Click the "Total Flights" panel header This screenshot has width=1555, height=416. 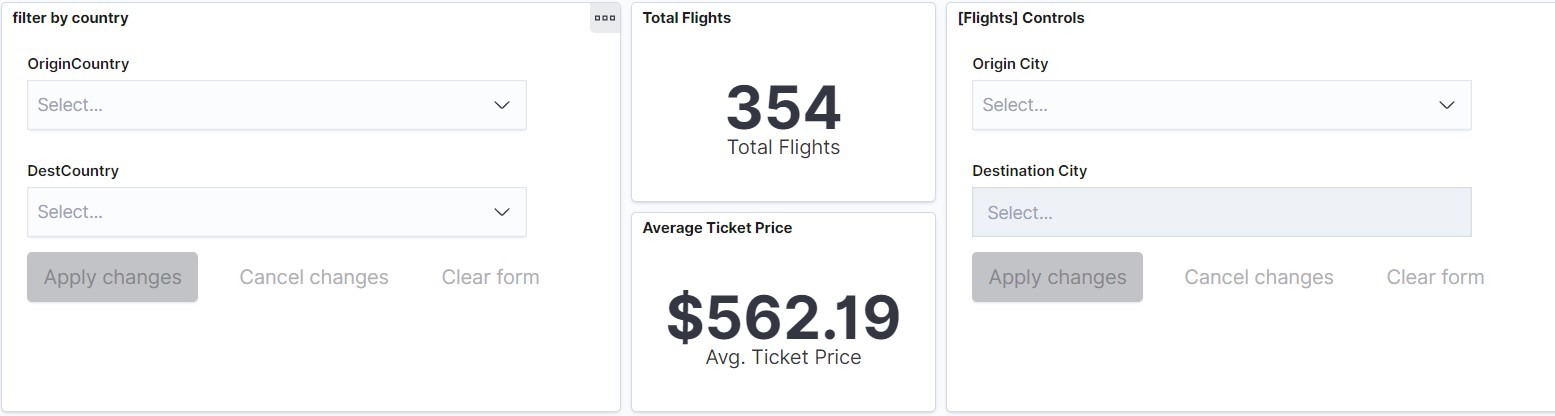[686, 18]
